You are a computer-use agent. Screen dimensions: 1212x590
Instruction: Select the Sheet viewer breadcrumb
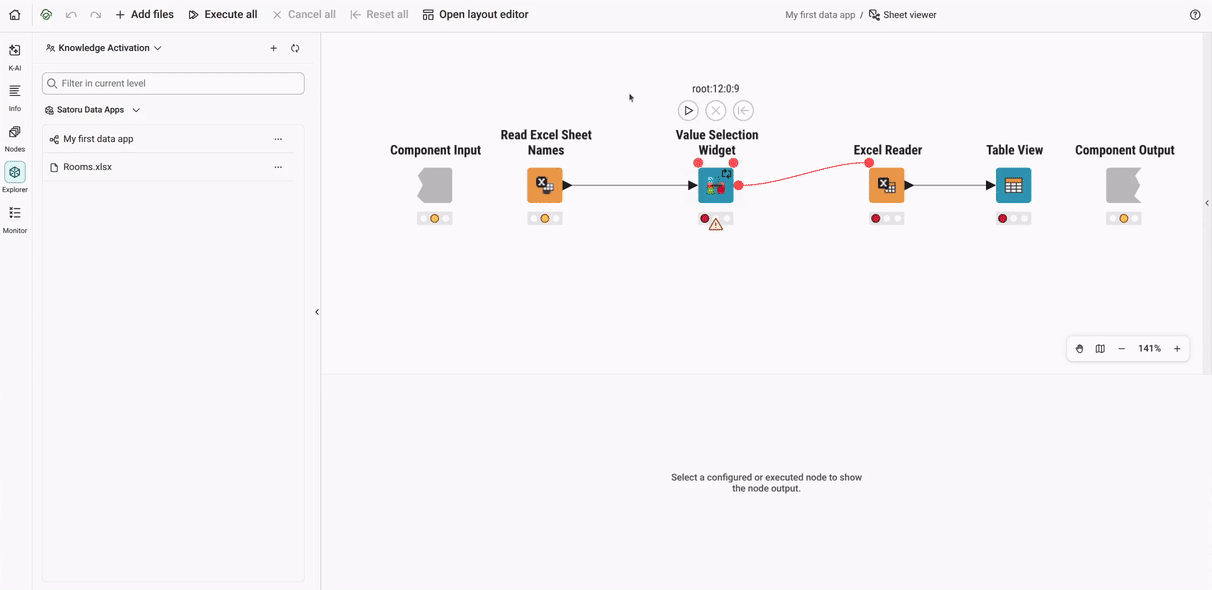tap(902, 15)
